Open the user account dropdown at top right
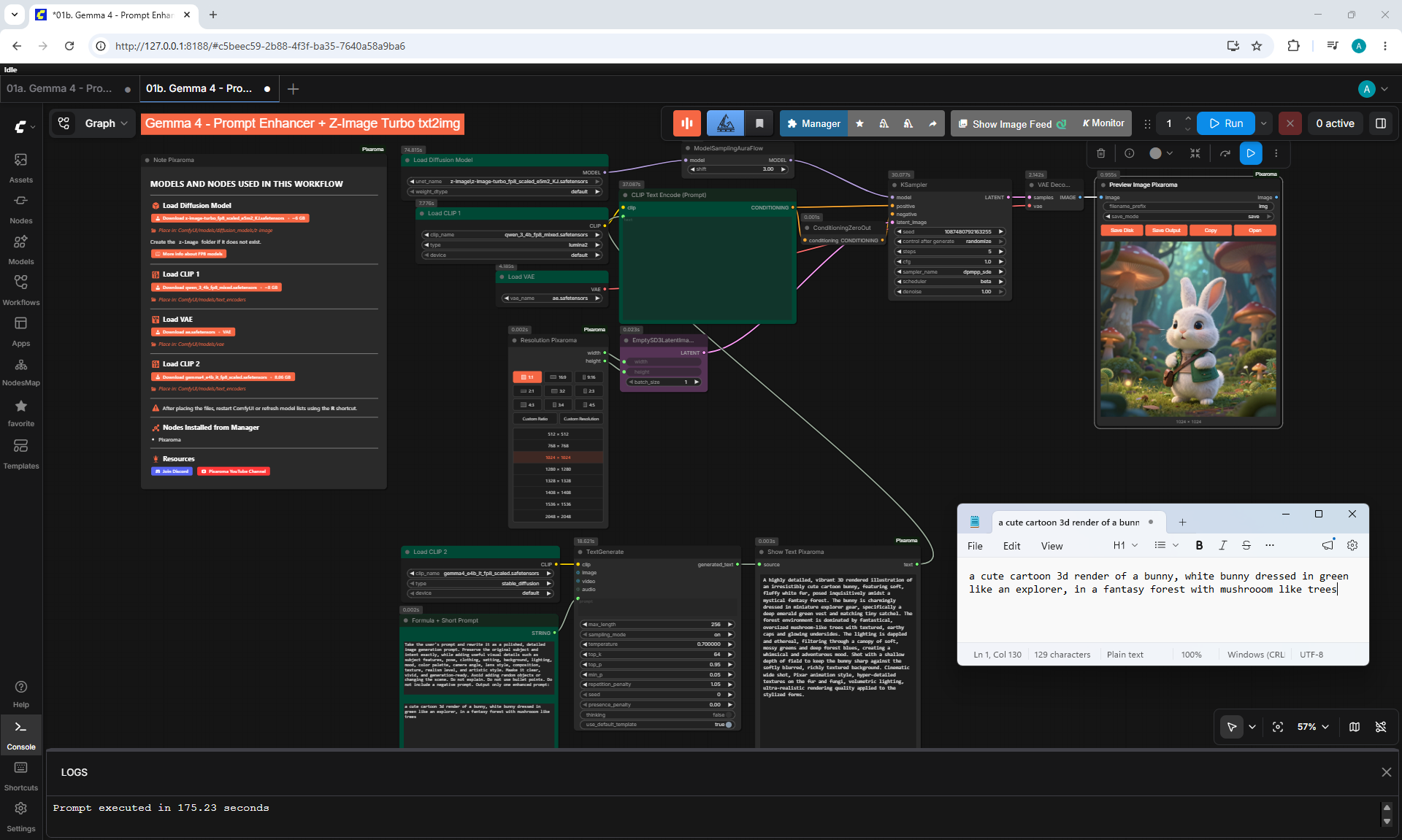 coord(1374,89)
